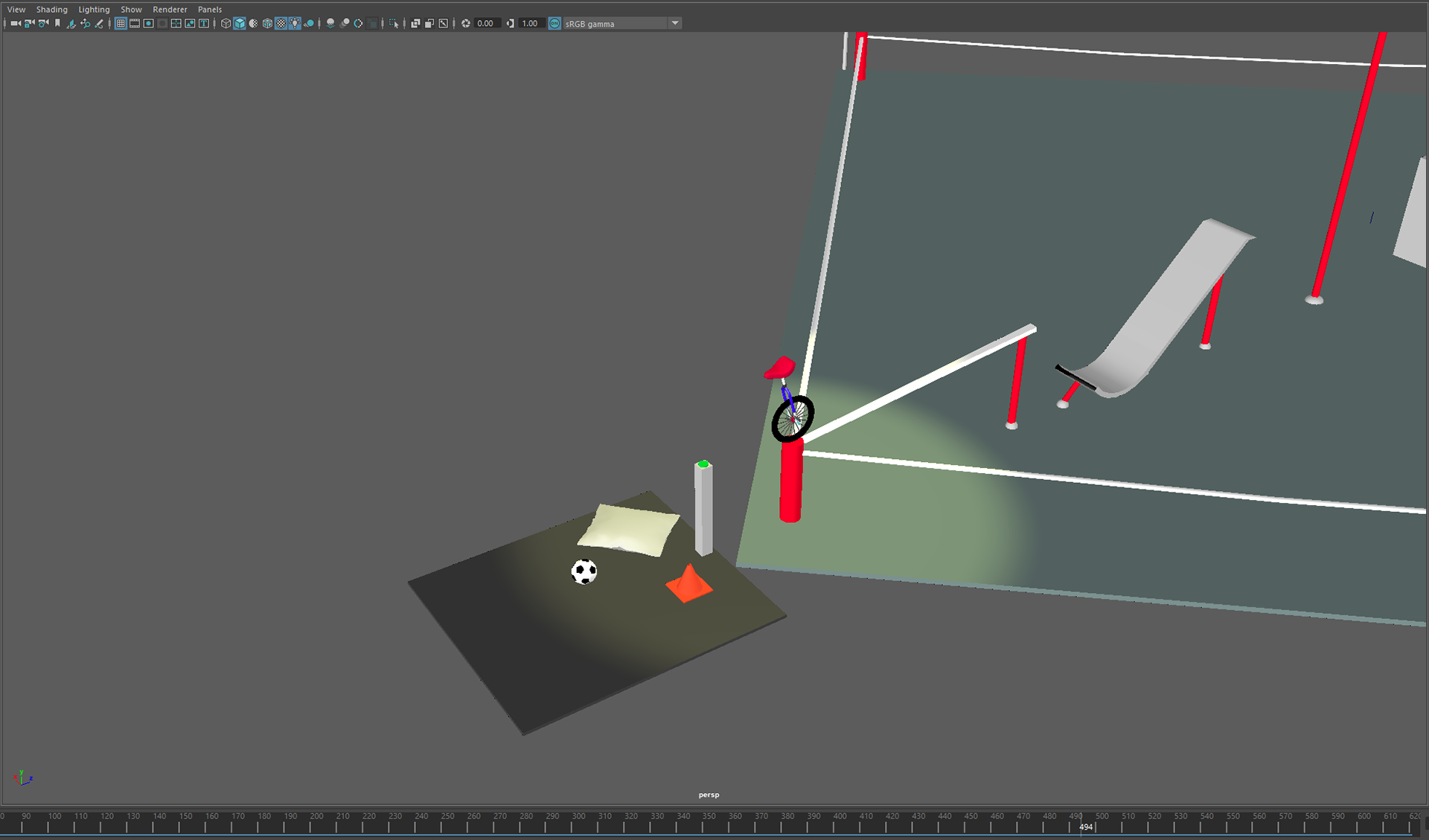Click the 2D Pan/Zoom icon

[x=86, y=24]
